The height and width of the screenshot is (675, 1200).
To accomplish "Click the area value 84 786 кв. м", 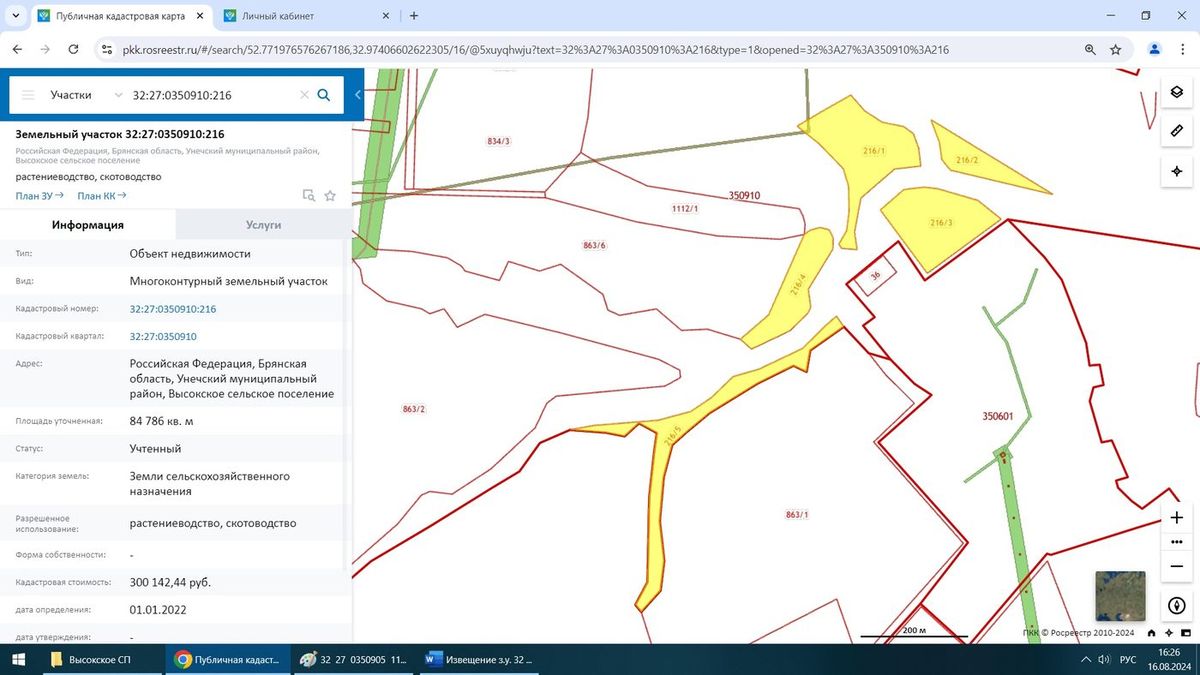I will [x=161, y=421].
